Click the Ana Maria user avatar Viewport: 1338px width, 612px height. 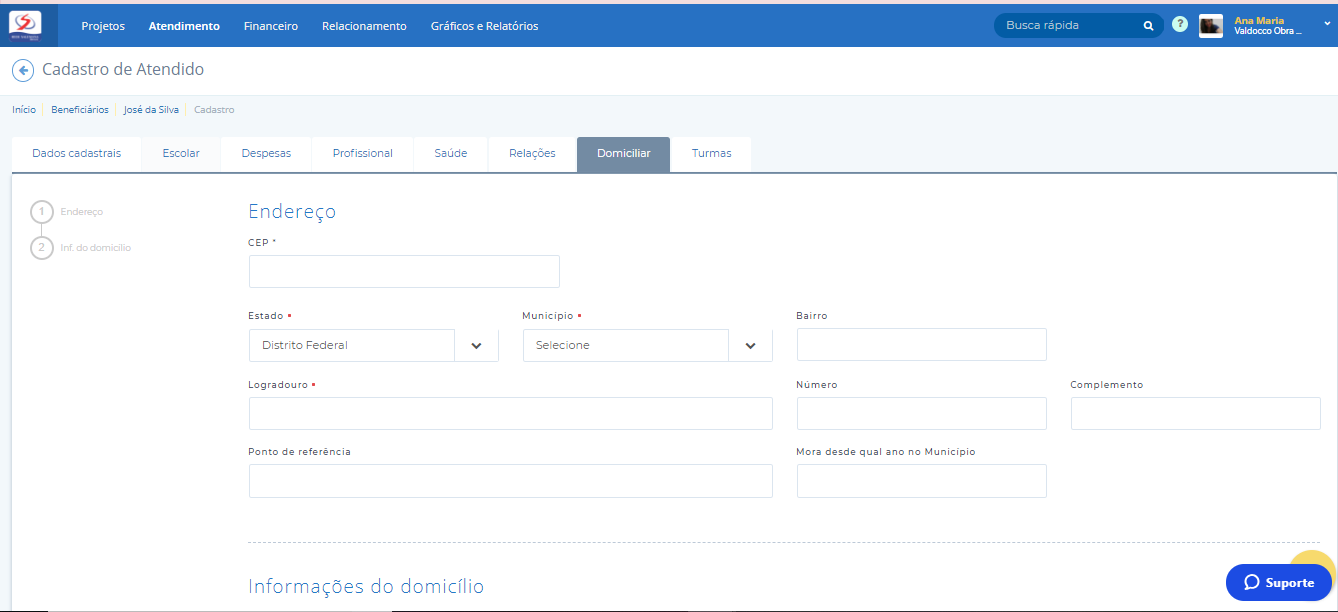1211,26
